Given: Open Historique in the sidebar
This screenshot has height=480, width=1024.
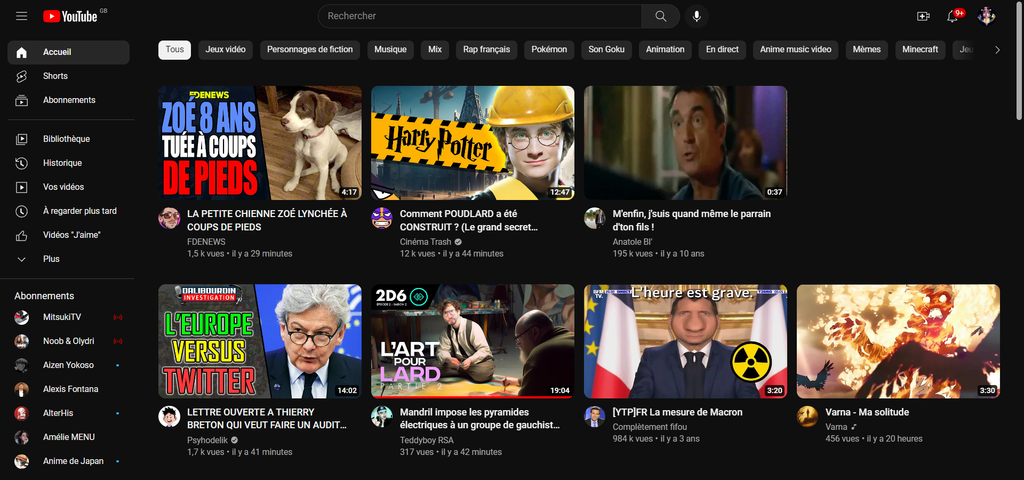Looking at the screenshot, I should pyautogui.click(x=62, y=163).
